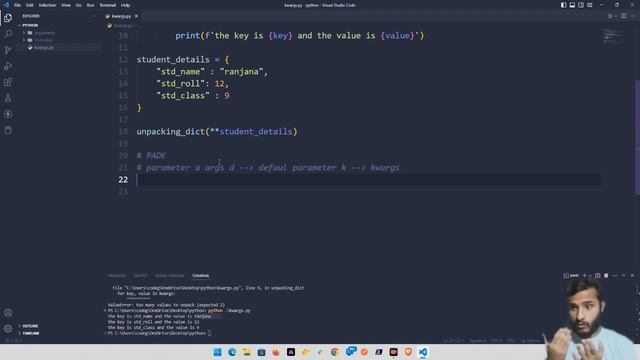Open the Brave browser from the taskbar
The image size is (640, 360).
tap(408, 352)
